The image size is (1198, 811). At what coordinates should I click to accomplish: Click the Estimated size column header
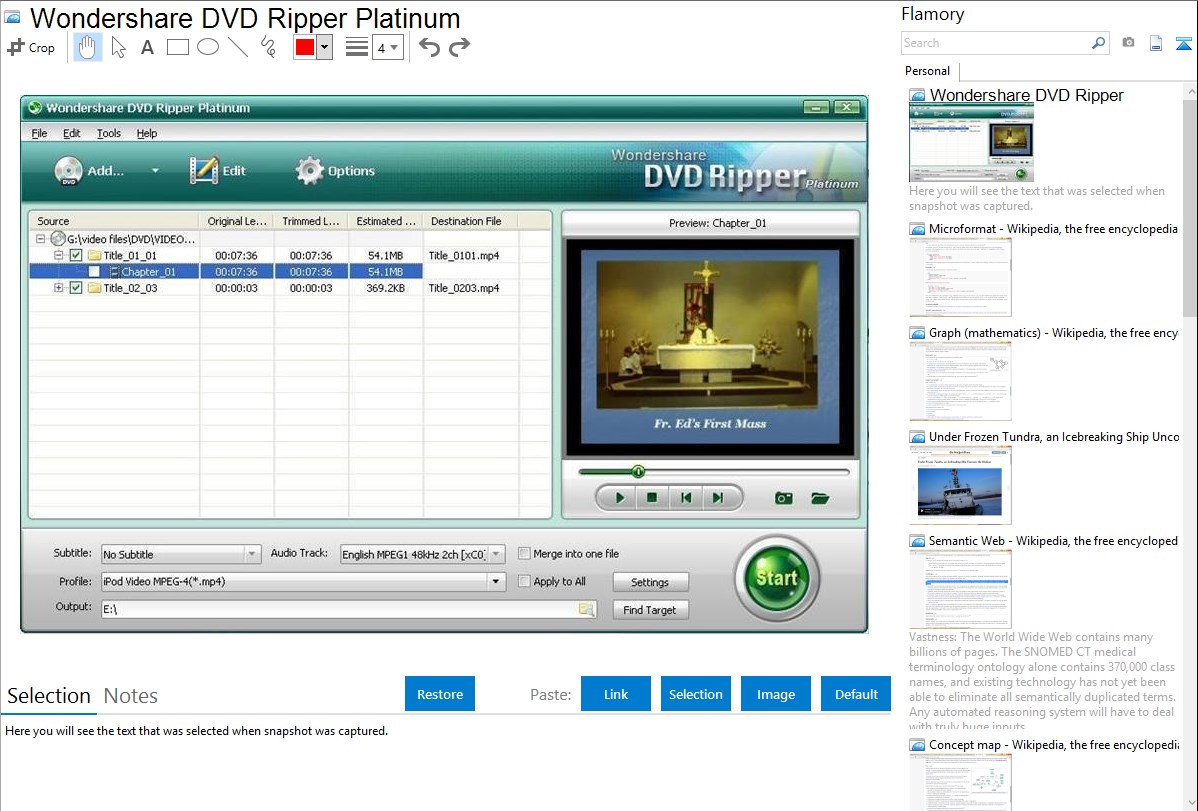point(386,221)
